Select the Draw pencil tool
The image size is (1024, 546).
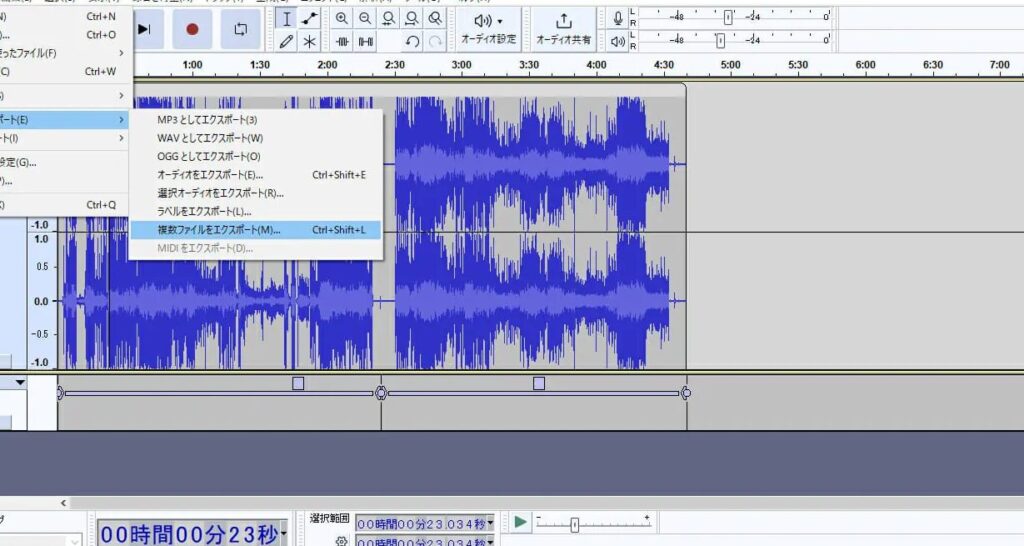(x=287, y=42)
